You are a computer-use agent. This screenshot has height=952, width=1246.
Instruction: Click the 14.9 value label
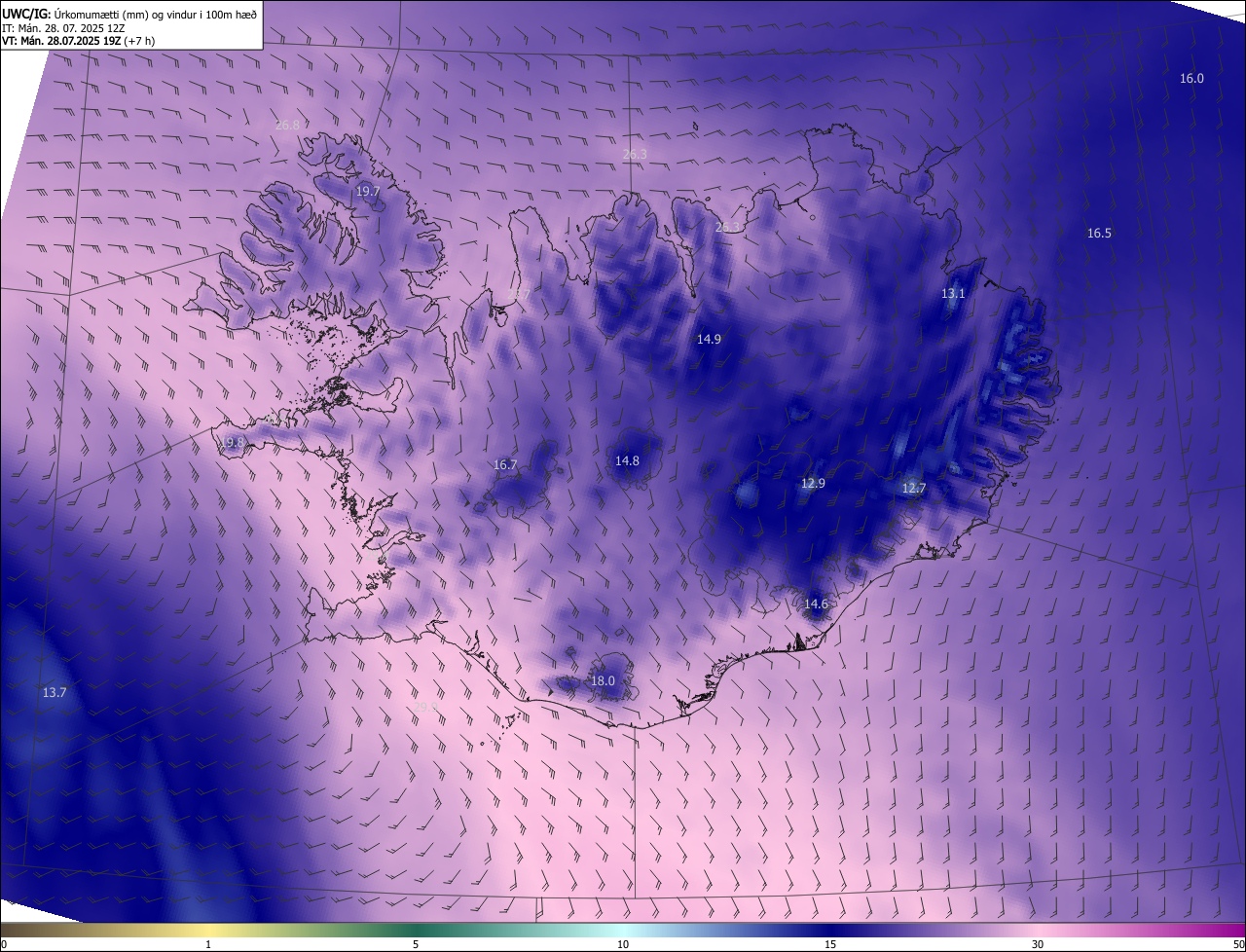click(x=709, y=339)
